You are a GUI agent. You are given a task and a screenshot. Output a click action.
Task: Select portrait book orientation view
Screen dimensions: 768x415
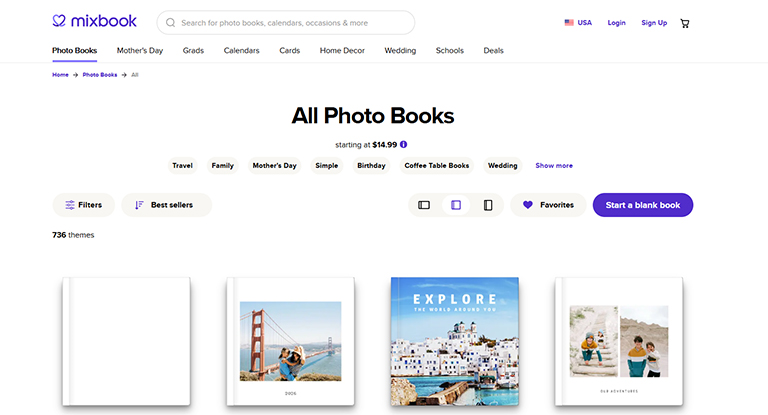pos(488,205)
